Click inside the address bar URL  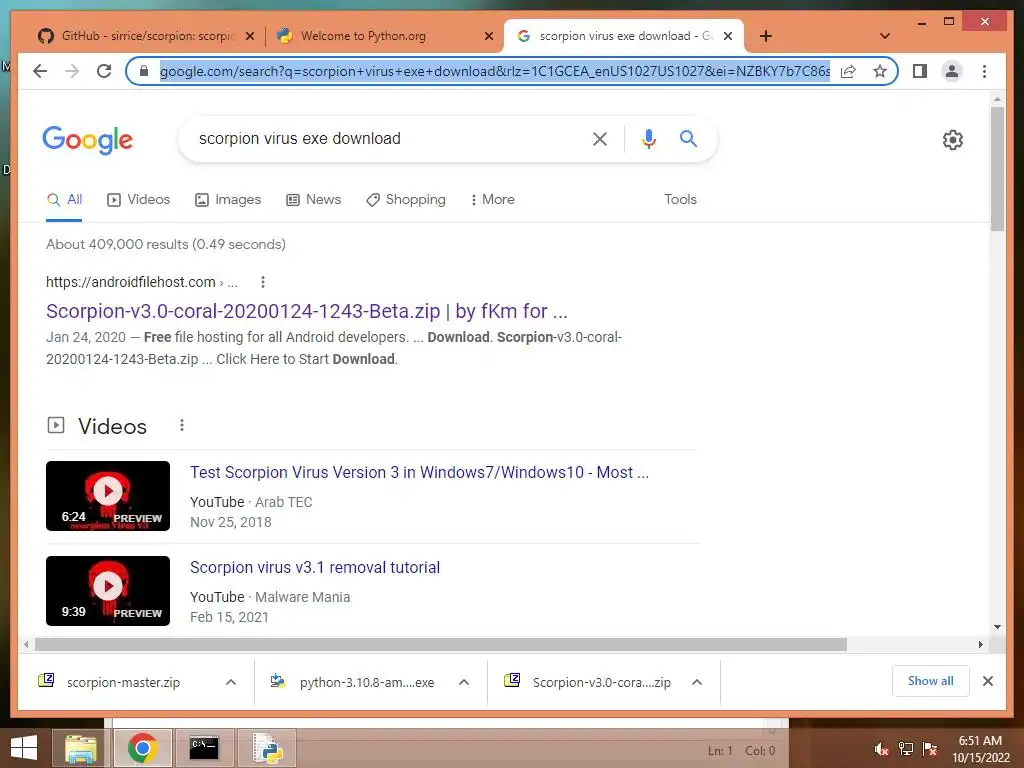(x=494, y=71)
